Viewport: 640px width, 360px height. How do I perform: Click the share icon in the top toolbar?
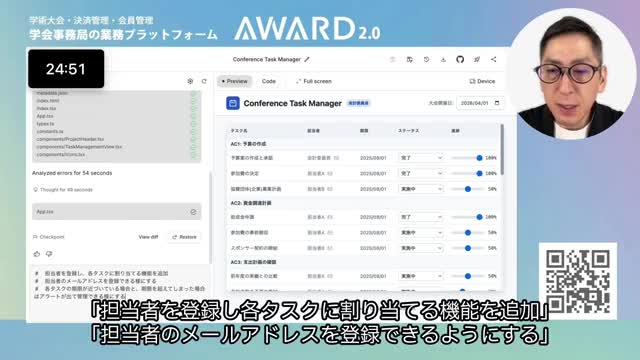point(493,60)
